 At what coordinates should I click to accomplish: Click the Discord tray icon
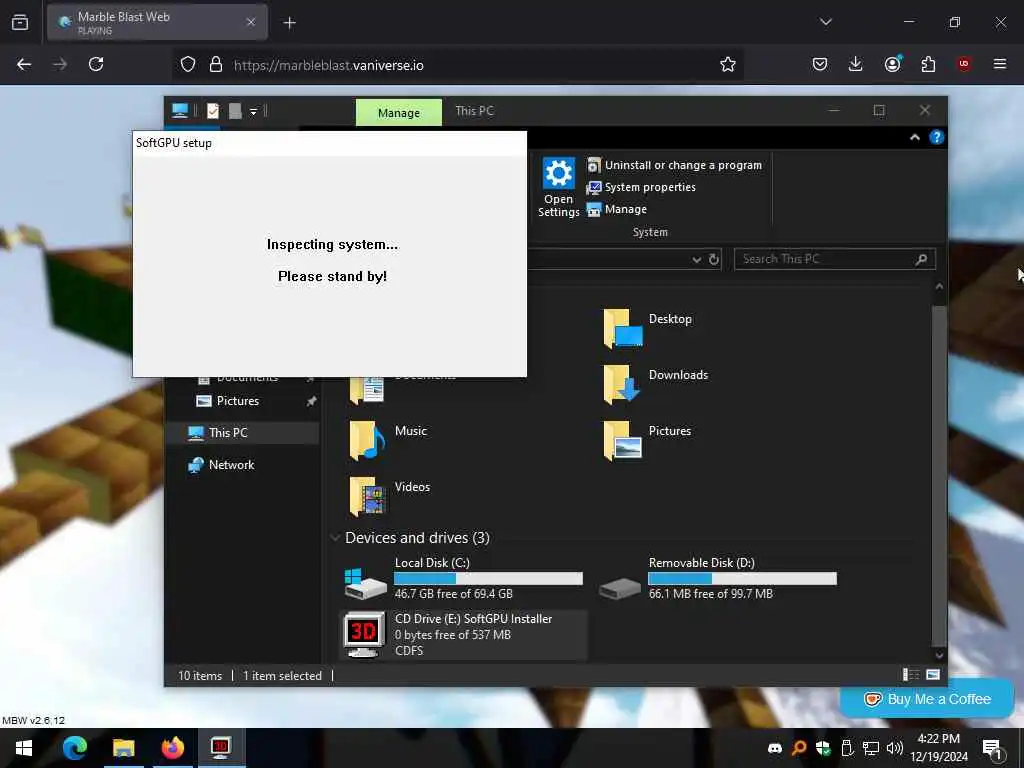tap(775, 748)
